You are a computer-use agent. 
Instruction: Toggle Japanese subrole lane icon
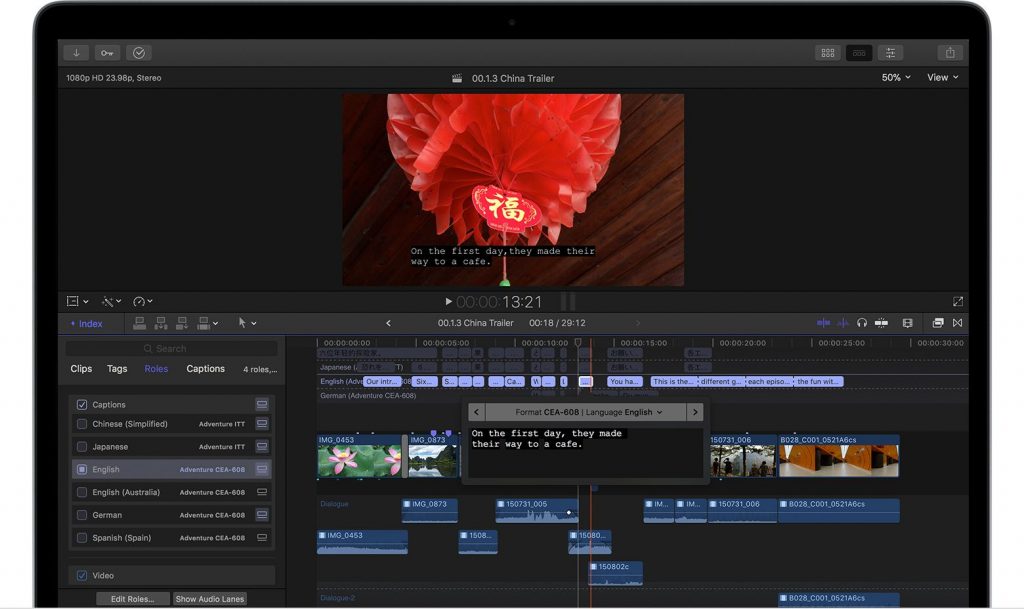(262, 446)
